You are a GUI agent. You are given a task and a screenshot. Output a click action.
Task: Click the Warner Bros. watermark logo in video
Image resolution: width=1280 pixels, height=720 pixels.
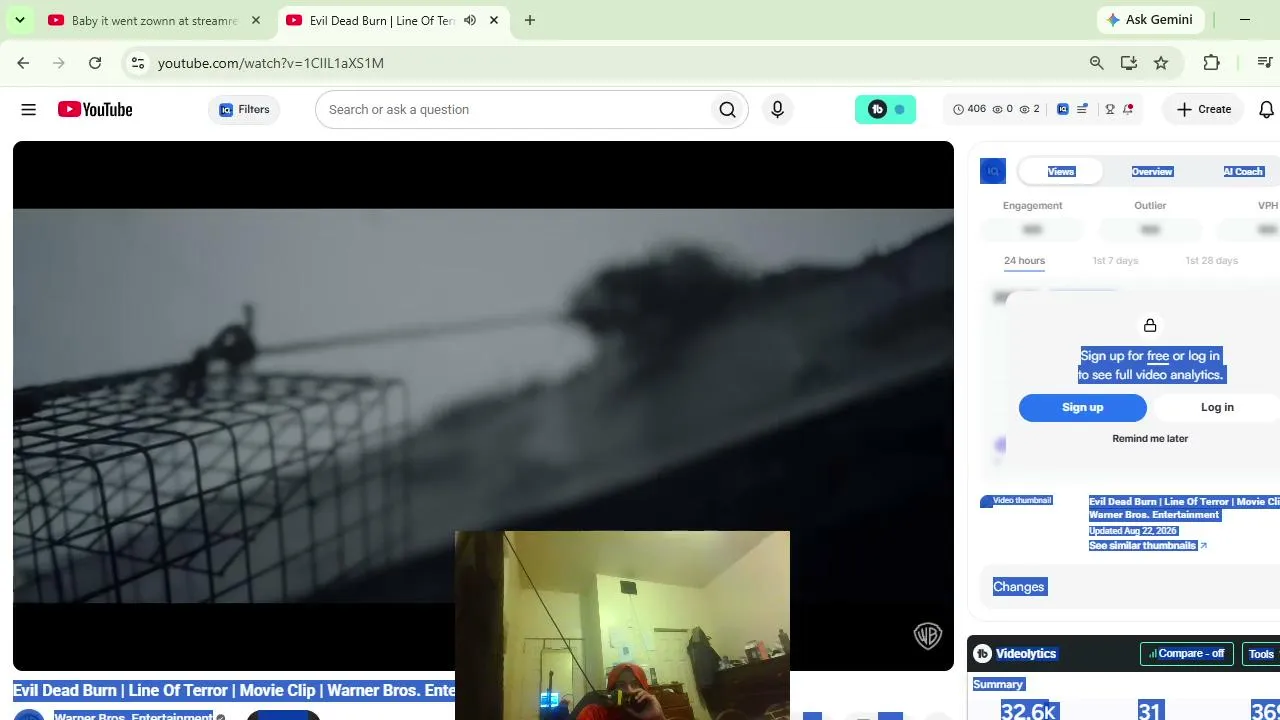point(928,636)
